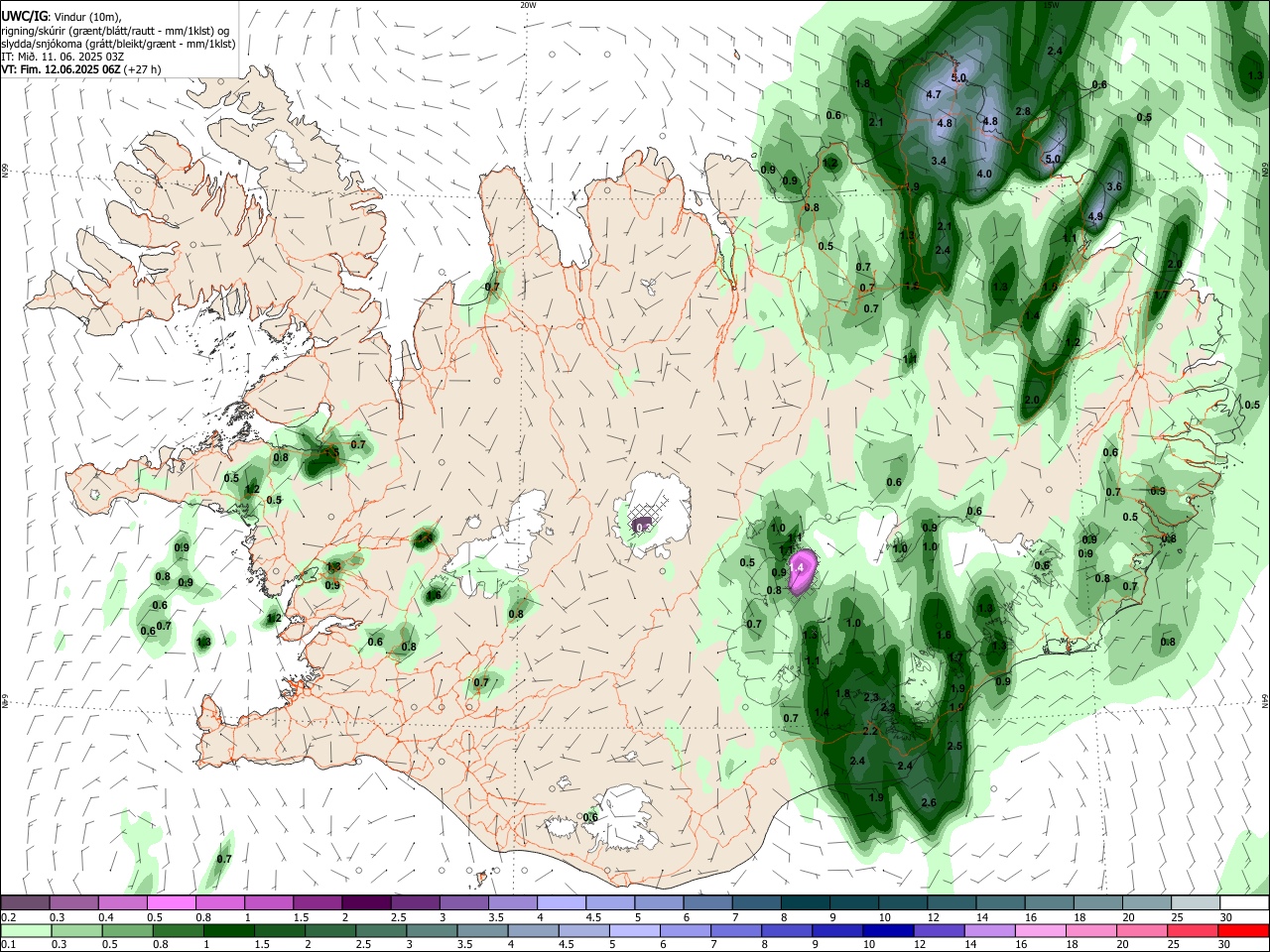Pick the bright pink 0.5 legend swatch
1270x952 pixels.
171,902
